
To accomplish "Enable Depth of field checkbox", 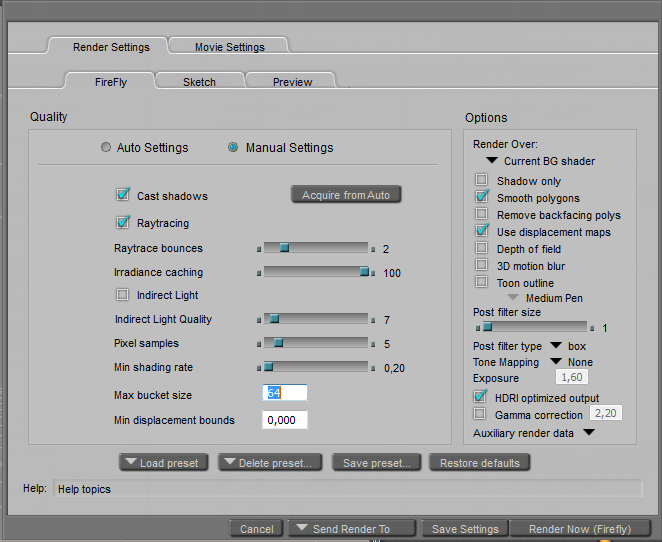I will [481, 248].
